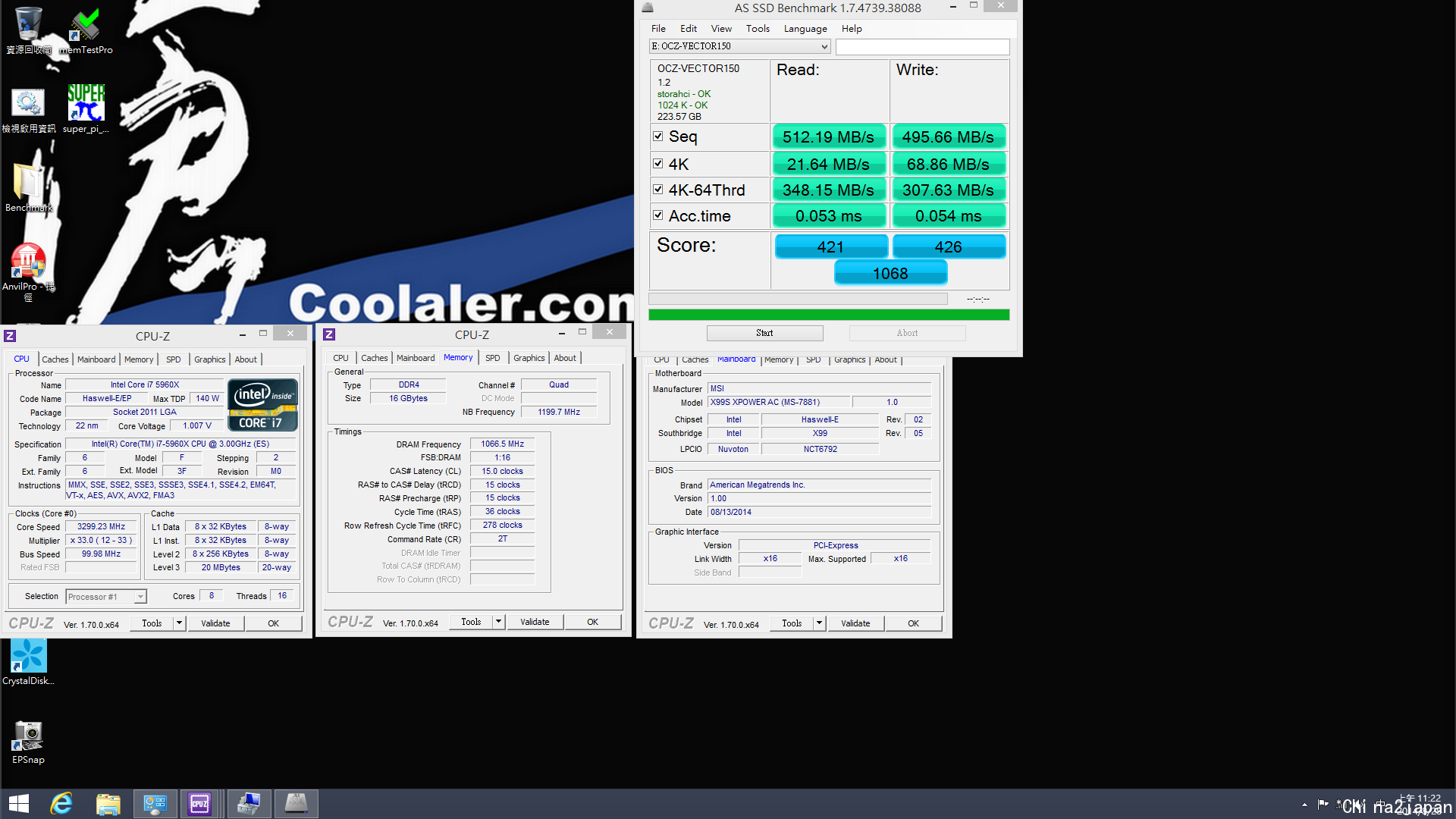
Task: Open the Tools menu in AS SSD
Action: tap(758, 29)
